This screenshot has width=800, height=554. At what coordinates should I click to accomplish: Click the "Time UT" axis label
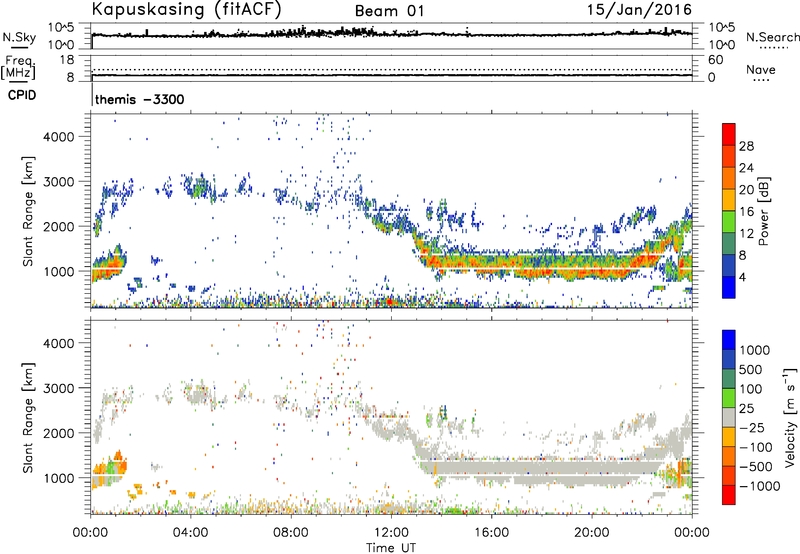(391, 548)
